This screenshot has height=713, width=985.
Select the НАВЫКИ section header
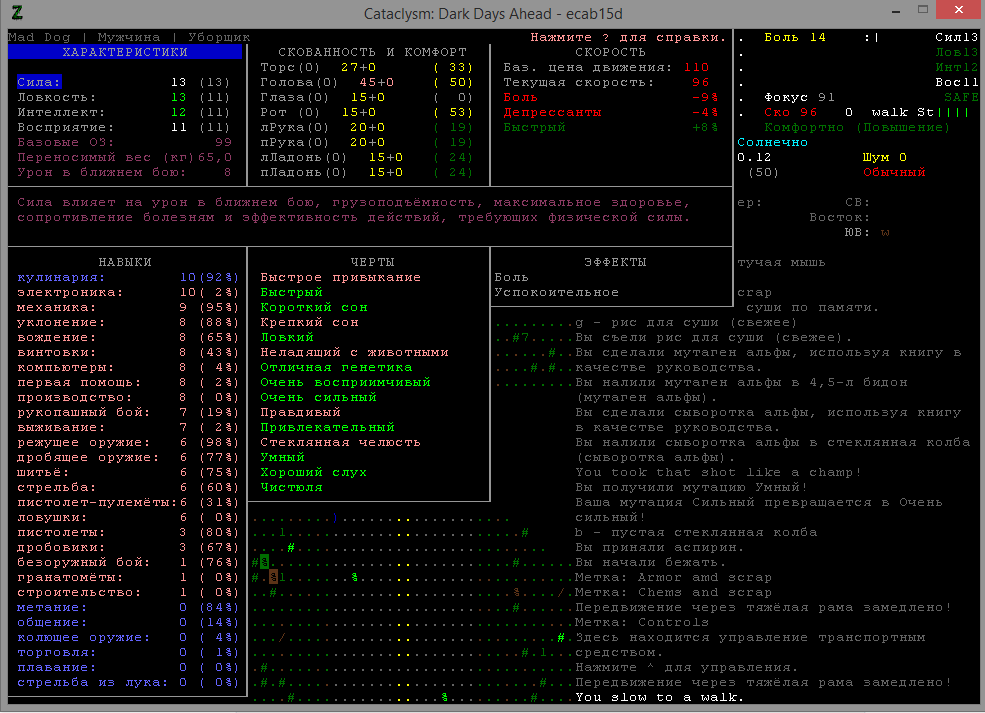[x=125, y=262]
